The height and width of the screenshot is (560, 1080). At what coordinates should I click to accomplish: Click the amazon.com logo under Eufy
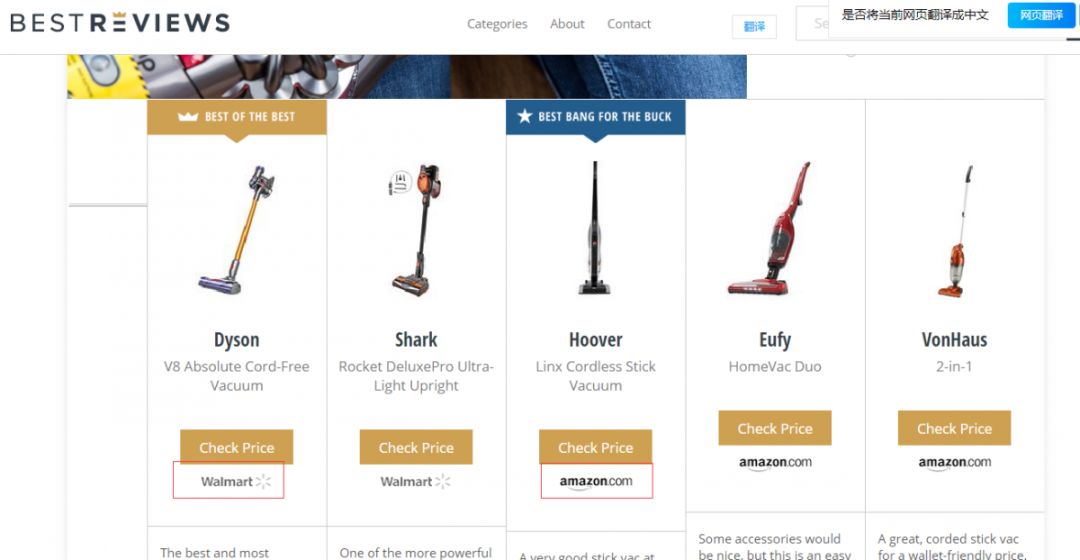click(x=775, y=462)
